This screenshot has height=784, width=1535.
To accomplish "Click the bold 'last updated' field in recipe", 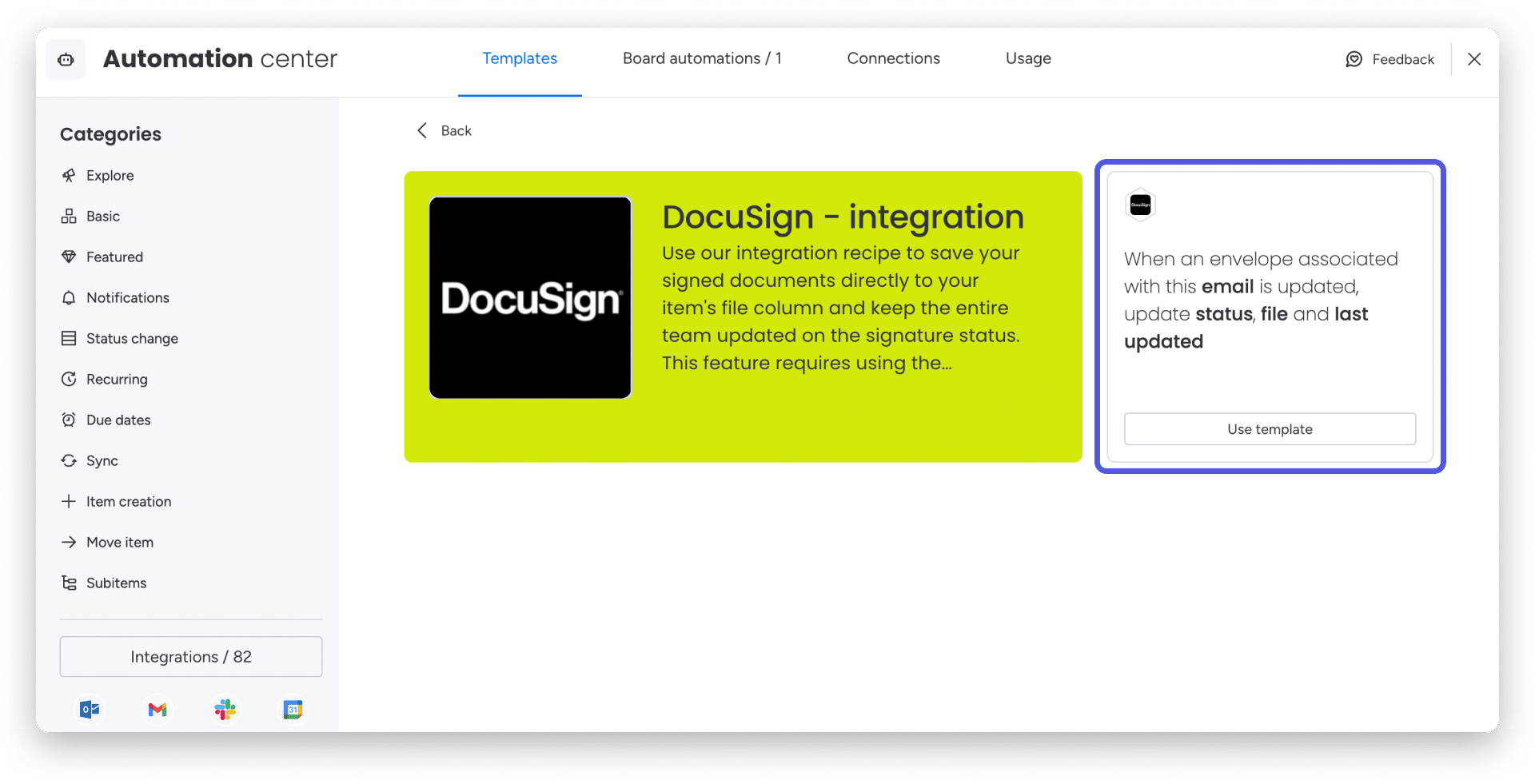I will click(1246, 328).
